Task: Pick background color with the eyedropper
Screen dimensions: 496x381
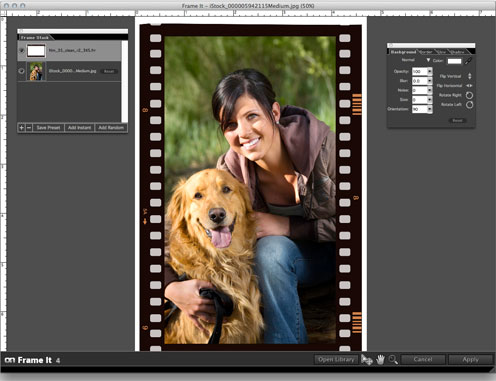Action: [x=468, y=61]
